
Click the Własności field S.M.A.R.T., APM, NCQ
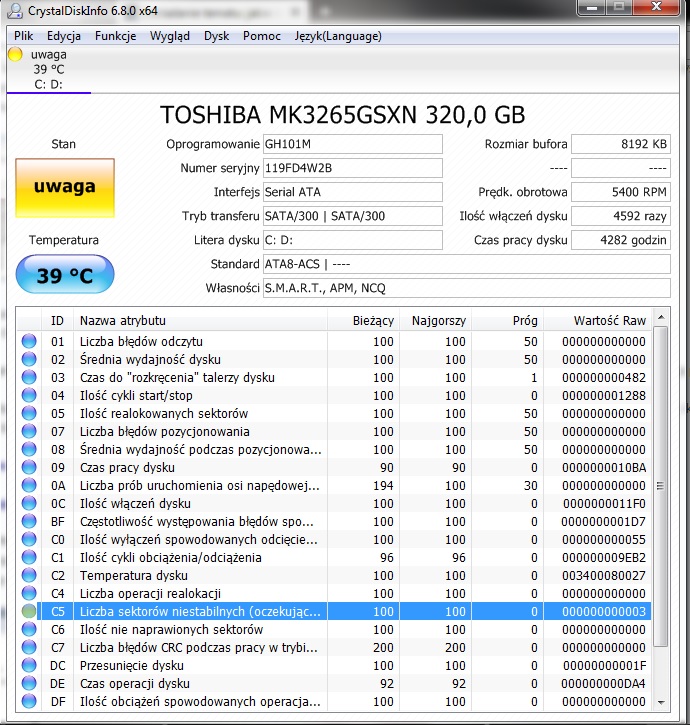[467, 288]
